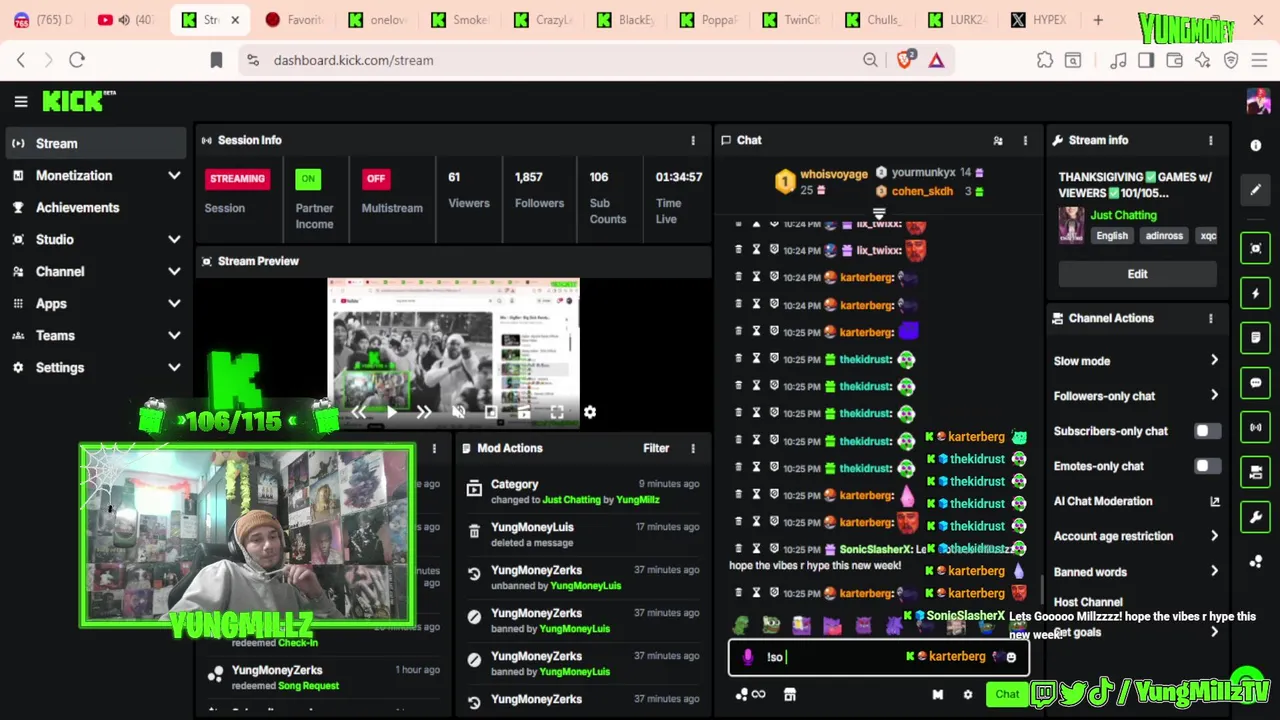Expand the Teams sidebar section
The image size is (1280, 720).
(174, 336)
